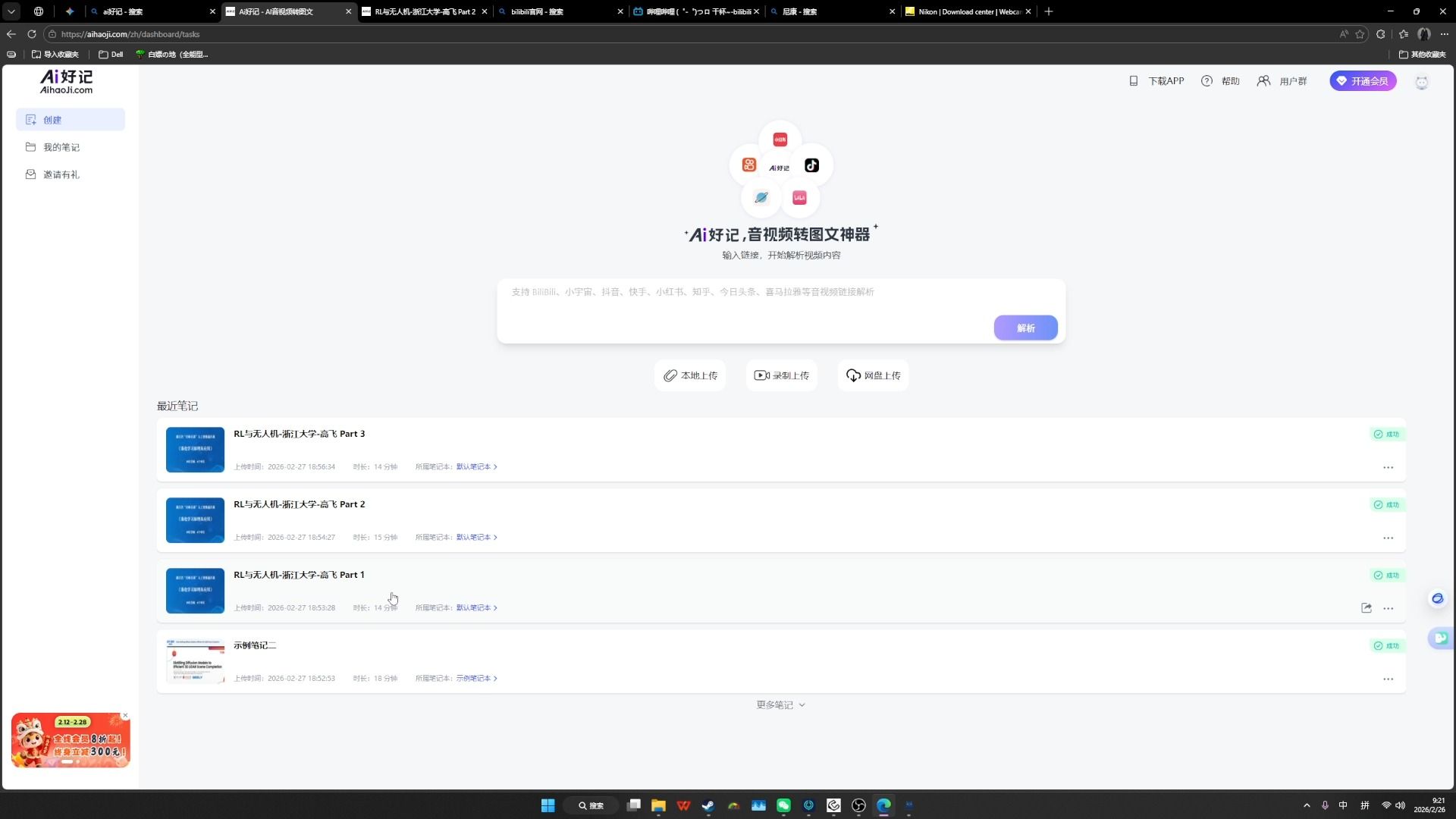Open Download APP phone icon

click(x=1134, y=81)
